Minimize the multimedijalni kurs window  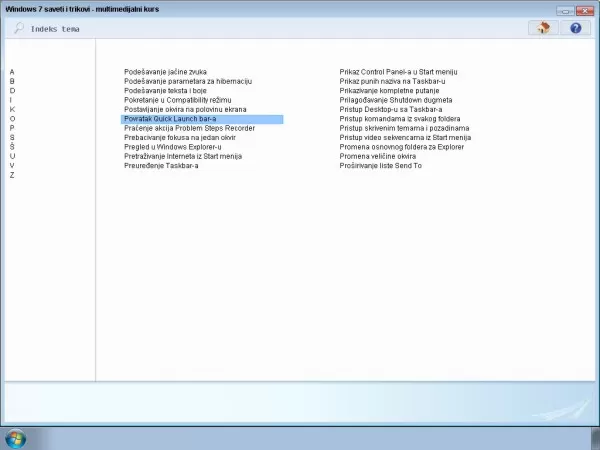click(565, 11)
